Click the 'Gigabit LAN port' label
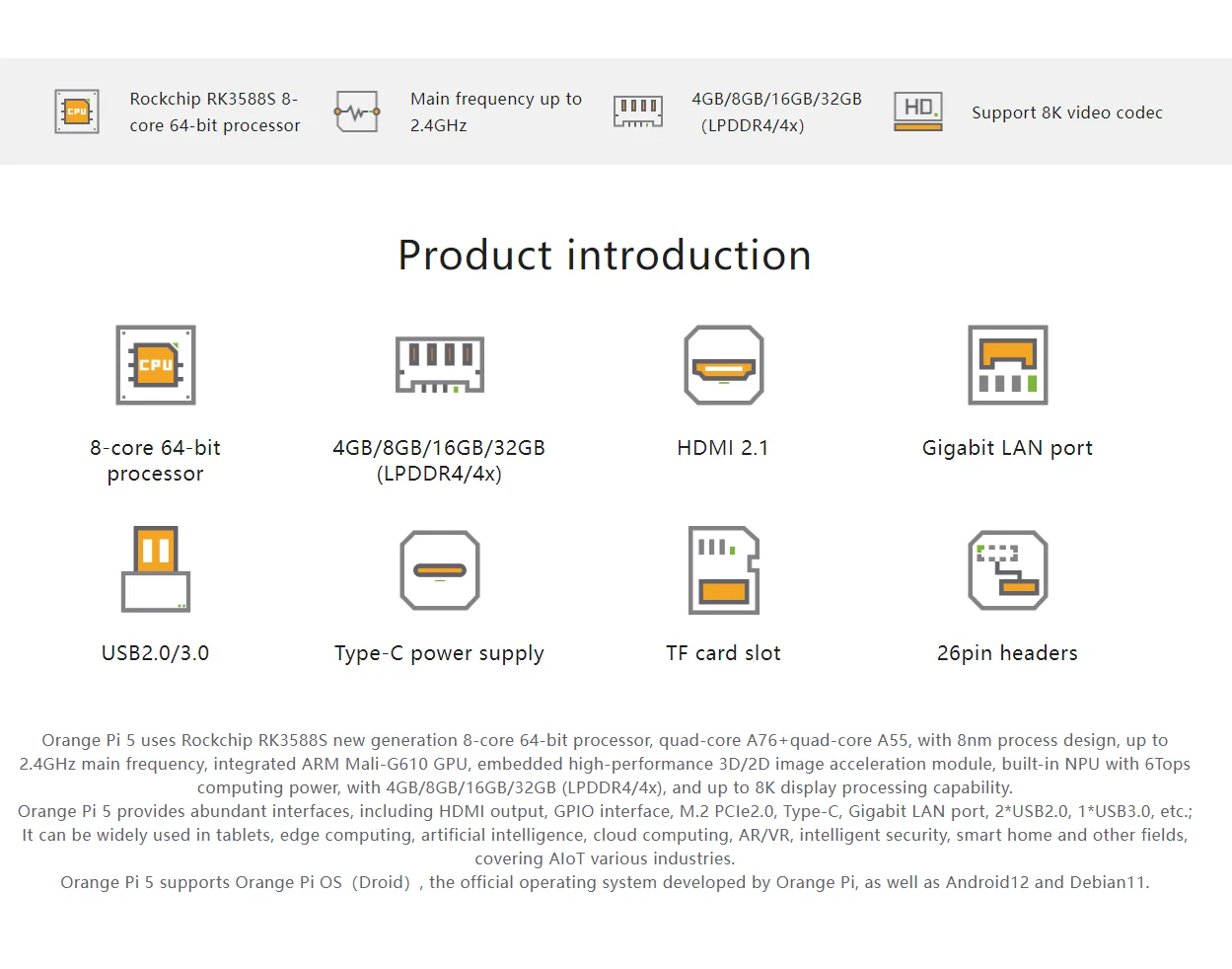The width and height of the screenshot is (1232, 969). pyautogui.click(x=1007, y=448)
